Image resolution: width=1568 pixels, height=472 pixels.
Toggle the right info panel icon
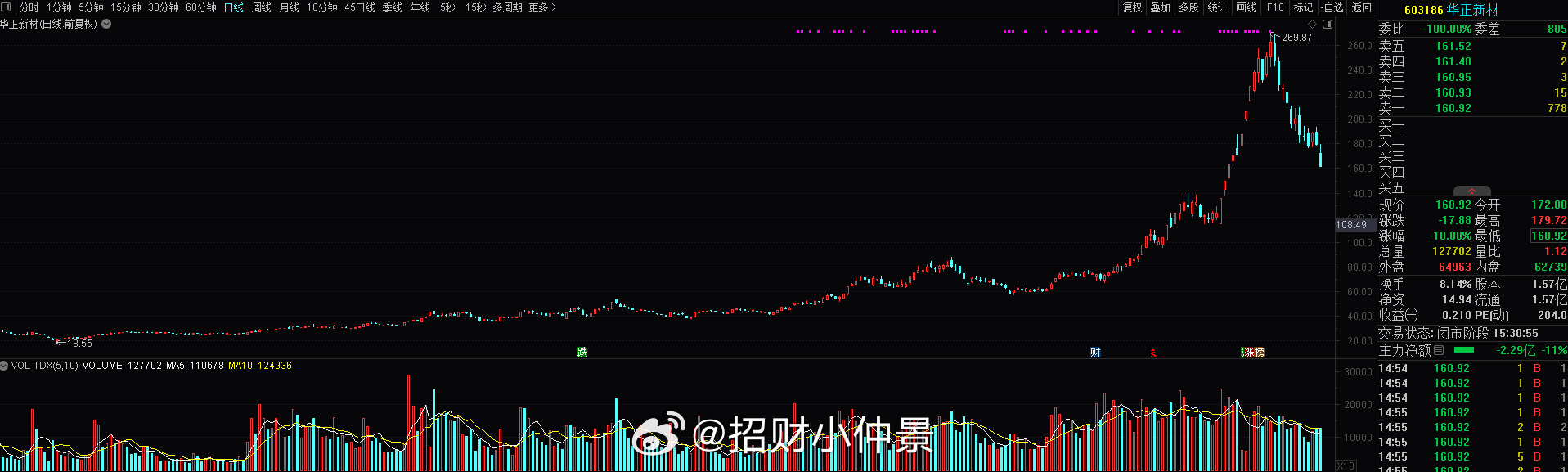click(x=1328, y=25)
